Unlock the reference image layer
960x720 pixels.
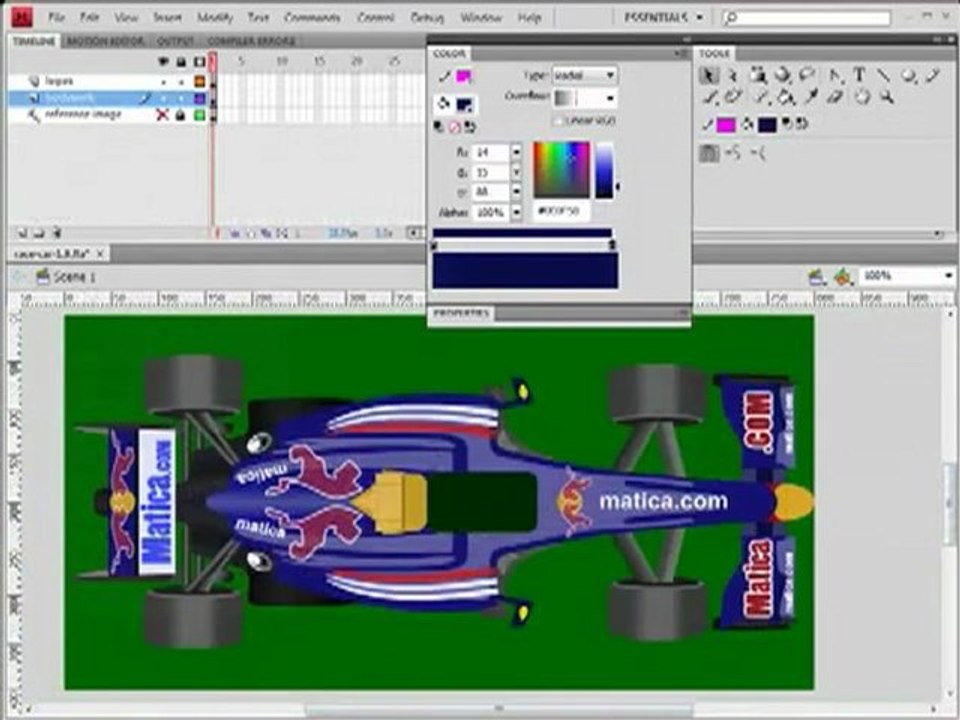point(181,114)
